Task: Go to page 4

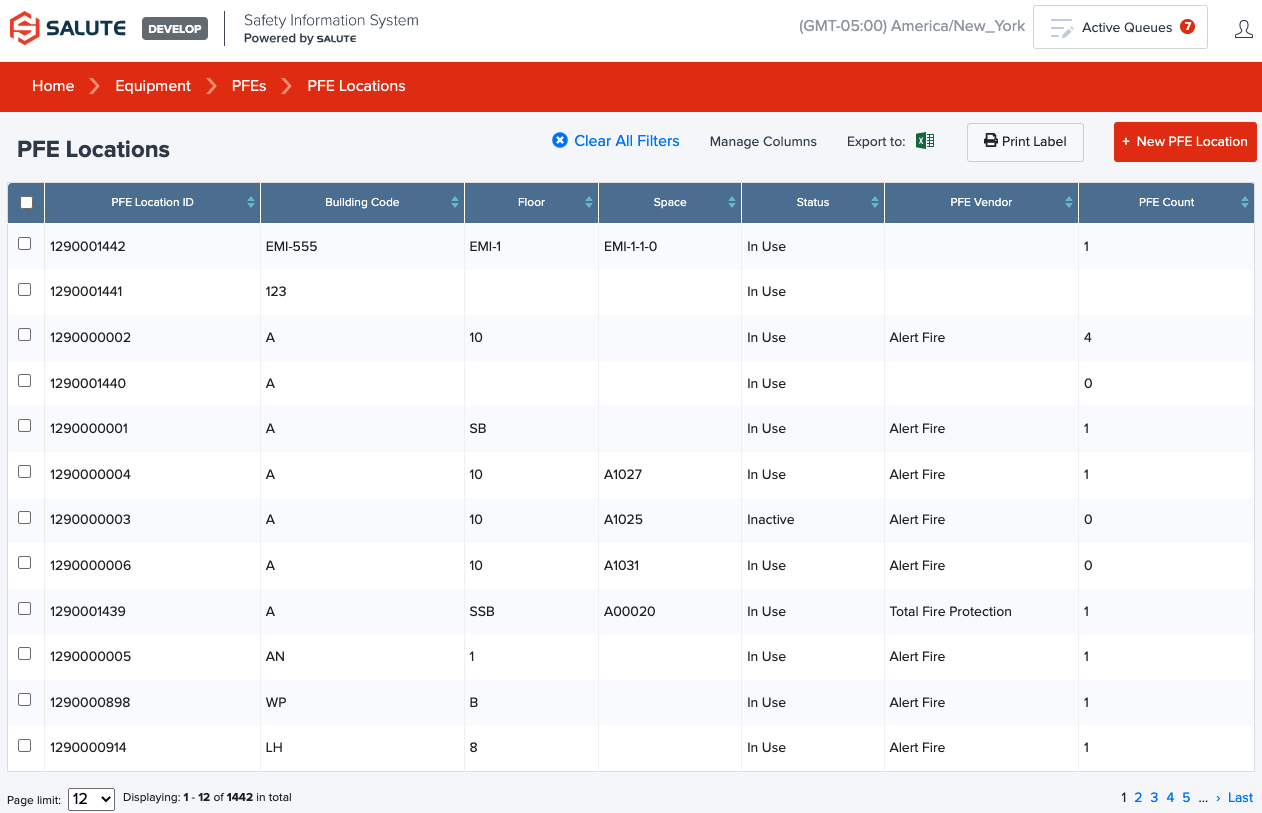Action: point(1170,797)
